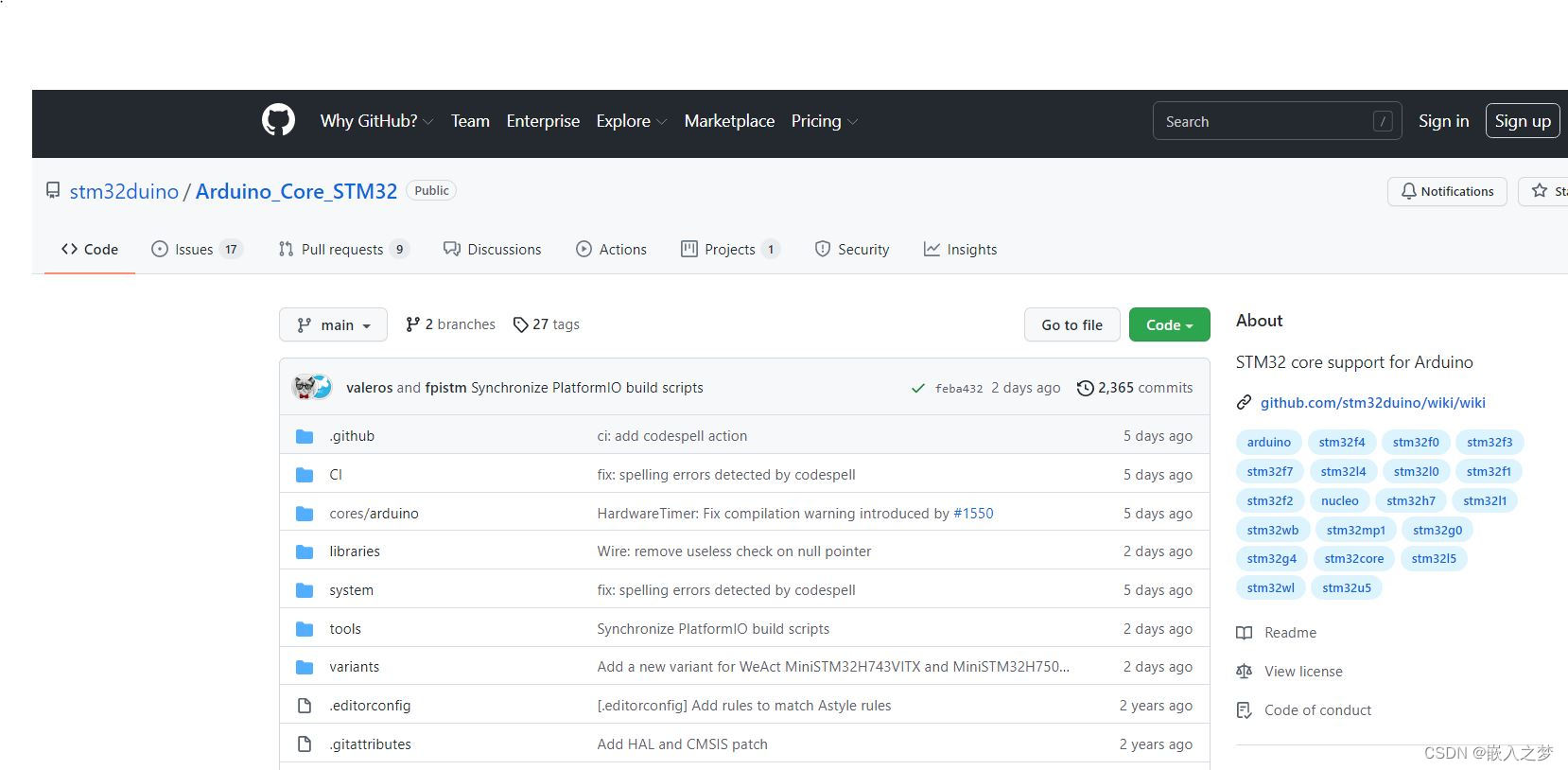Switch to the Issues tab
The image size is (1568, 770).
[x=195, y=250]
